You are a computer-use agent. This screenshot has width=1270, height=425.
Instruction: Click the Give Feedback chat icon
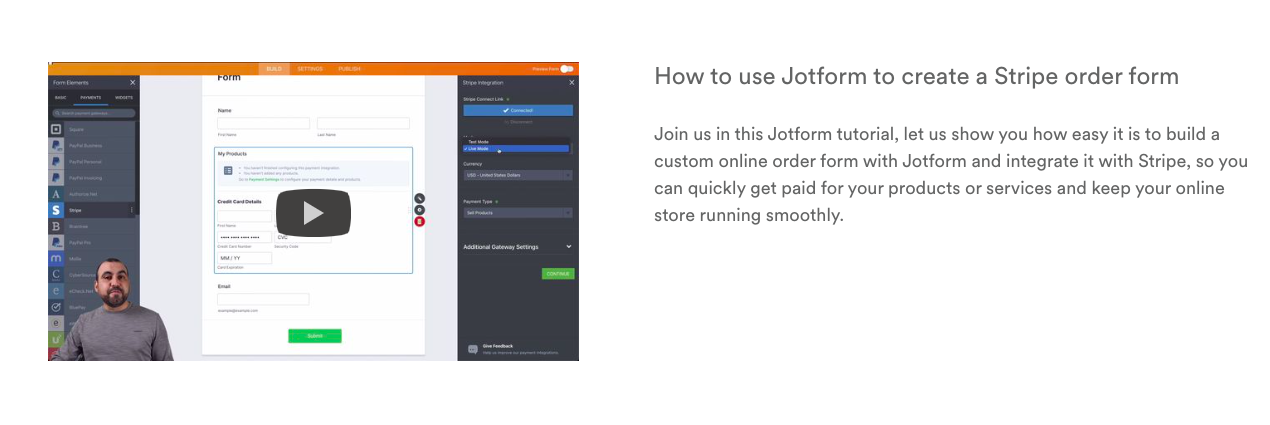(x=472, y=349)
